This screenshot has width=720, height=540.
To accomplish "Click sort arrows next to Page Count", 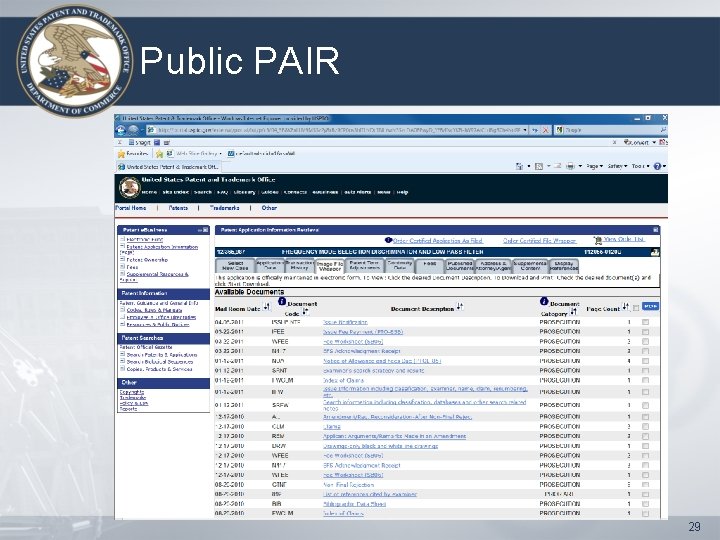I will (x=625, y=306).
